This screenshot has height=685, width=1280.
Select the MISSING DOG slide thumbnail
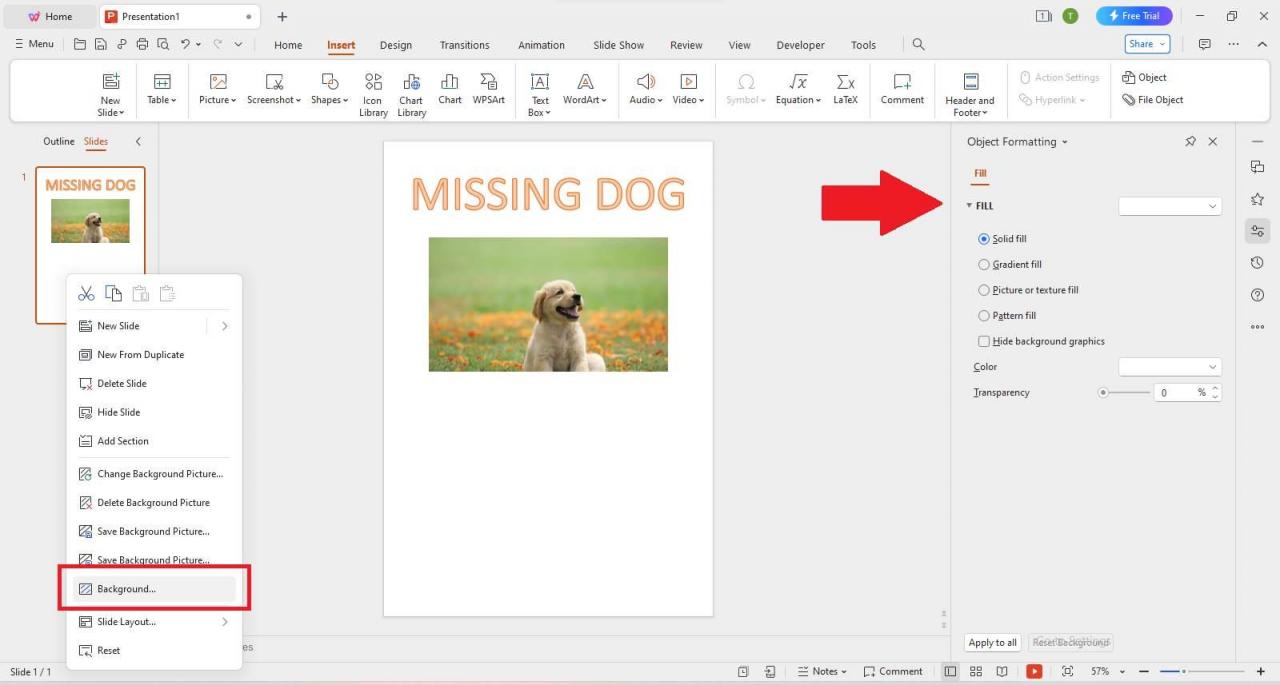tap(90, 220)
